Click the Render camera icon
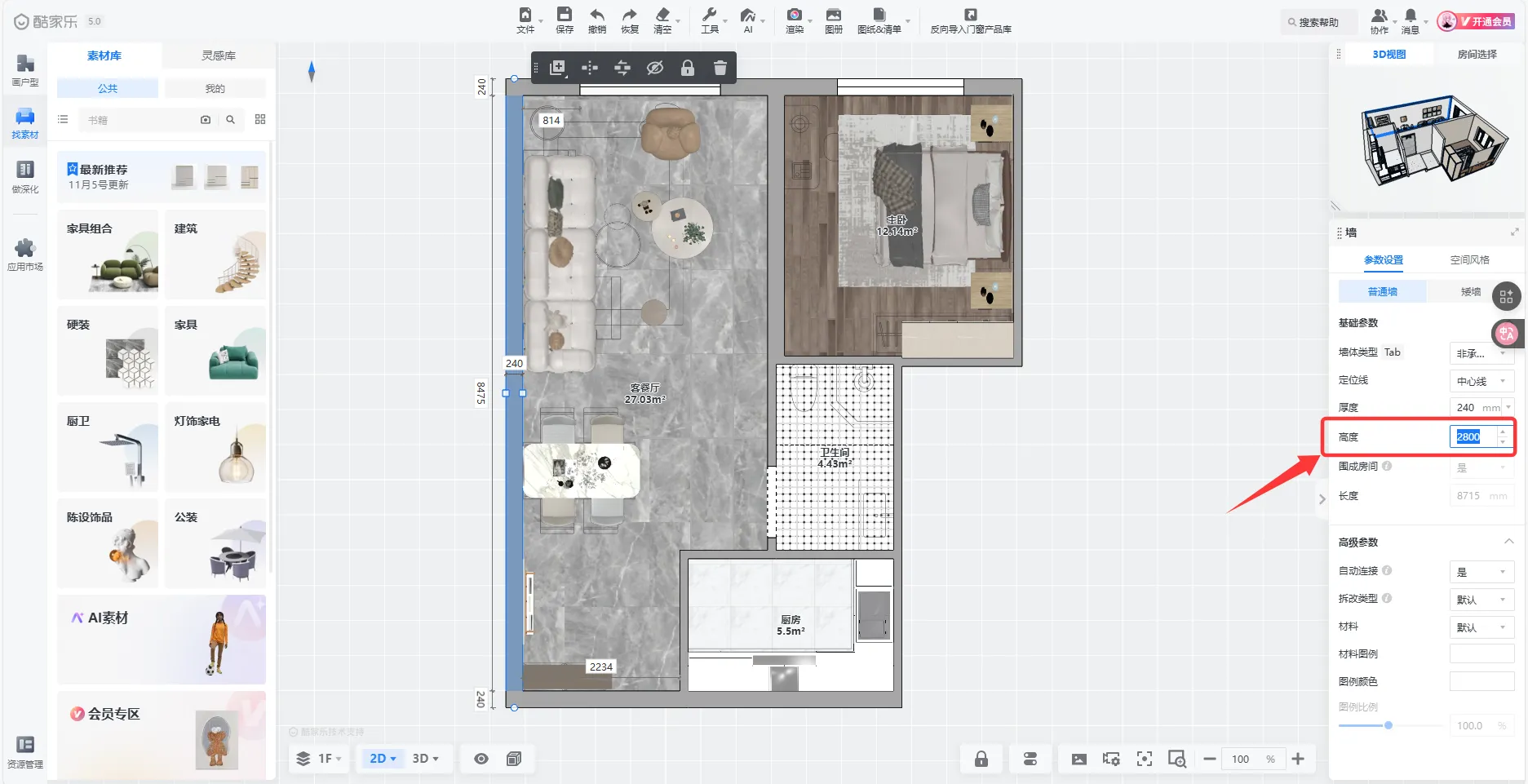This screenshot has height=784, width=1528. [x=794, y=20]
